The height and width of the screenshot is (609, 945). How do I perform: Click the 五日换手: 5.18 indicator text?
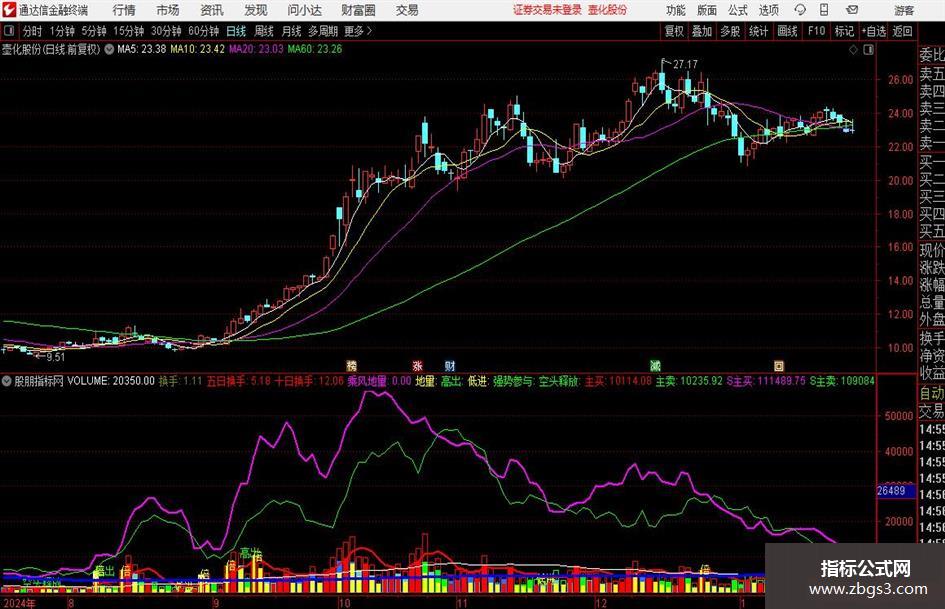239,381
